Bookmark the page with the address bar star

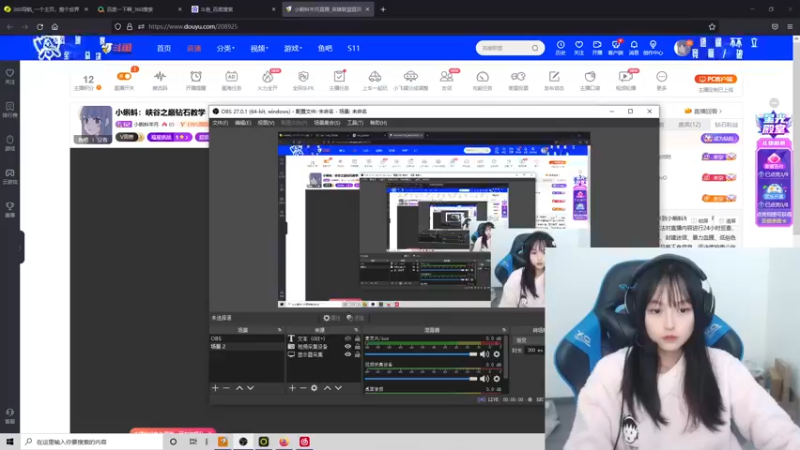pos(712,27)
